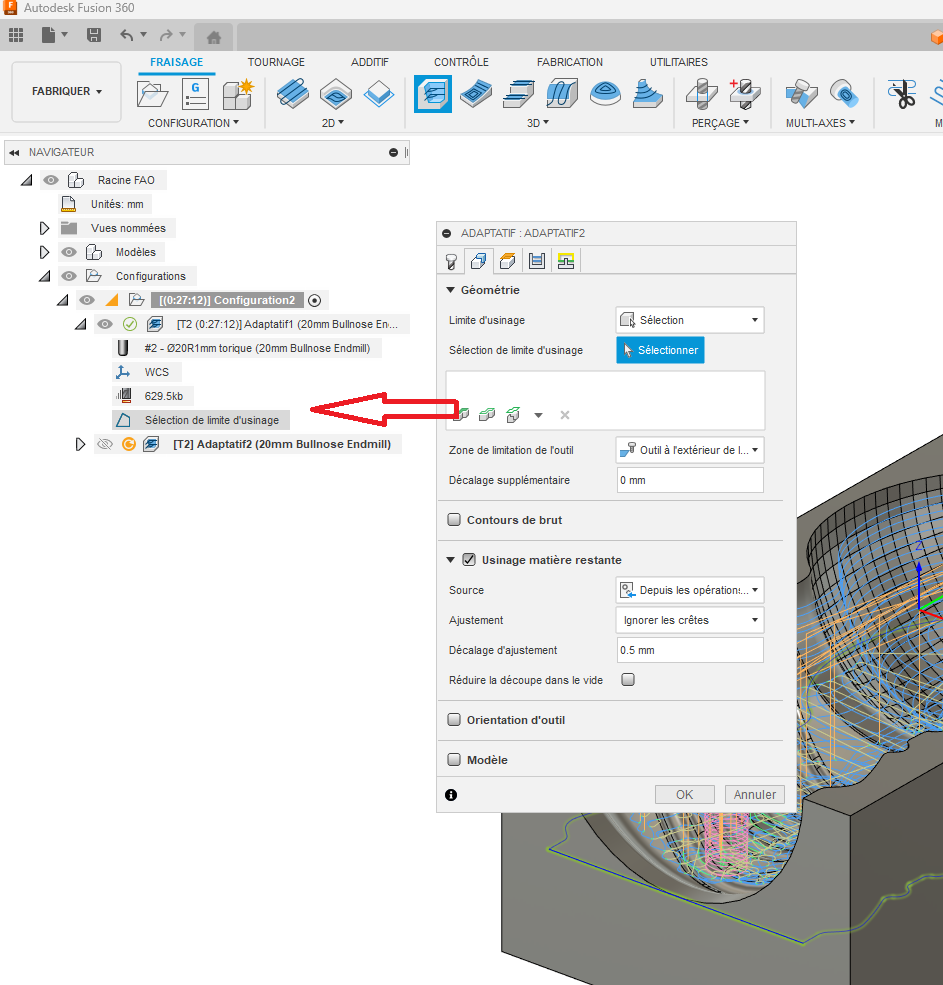Toggle Réduire la découpe dans le vide
943x985 pixels.
[628, 680]
